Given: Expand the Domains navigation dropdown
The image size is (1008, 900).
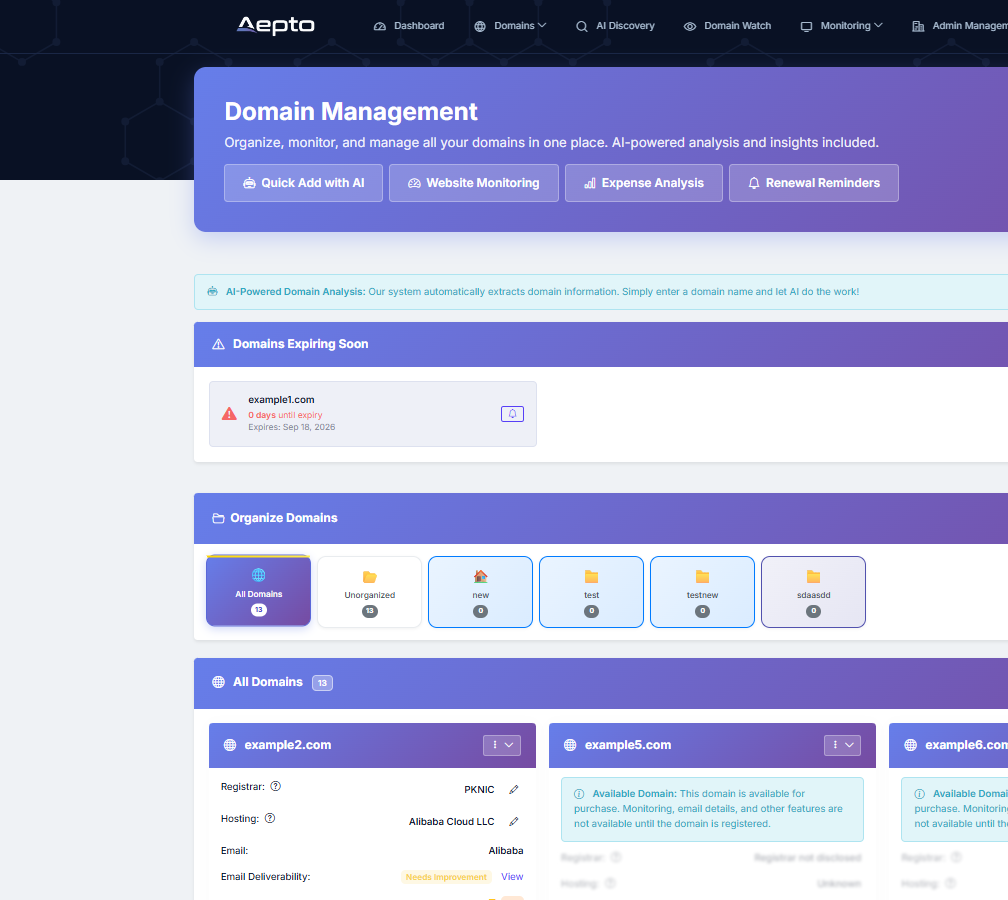Looking at the screenshot, I should [510, 26].
